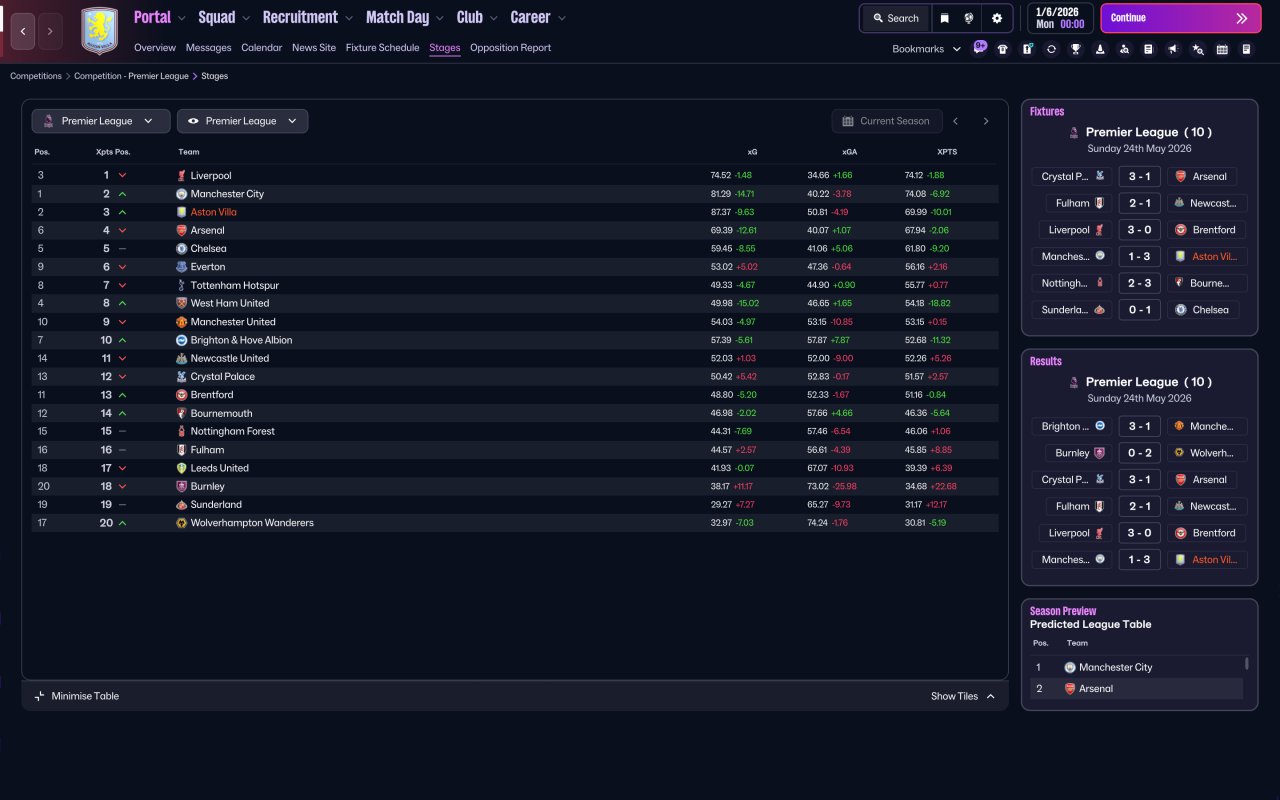Open the 9+ messages speech bubble icon
1280x800 pixels.
980,46
